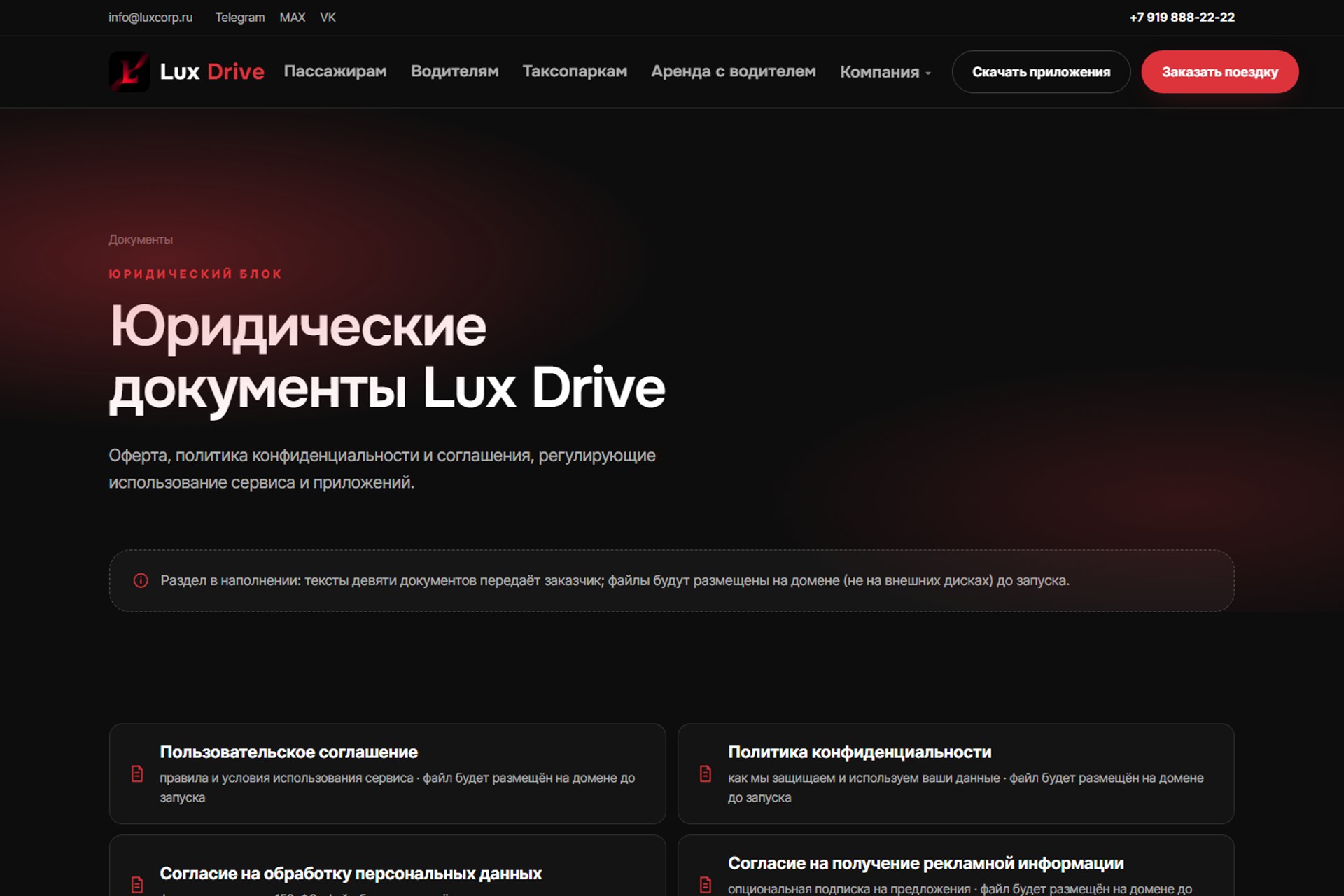The height and width of the screenshot is (896, 1344).
Task: Go to the Водителям section
Action: pyautogui.click(x=455, y=71)
